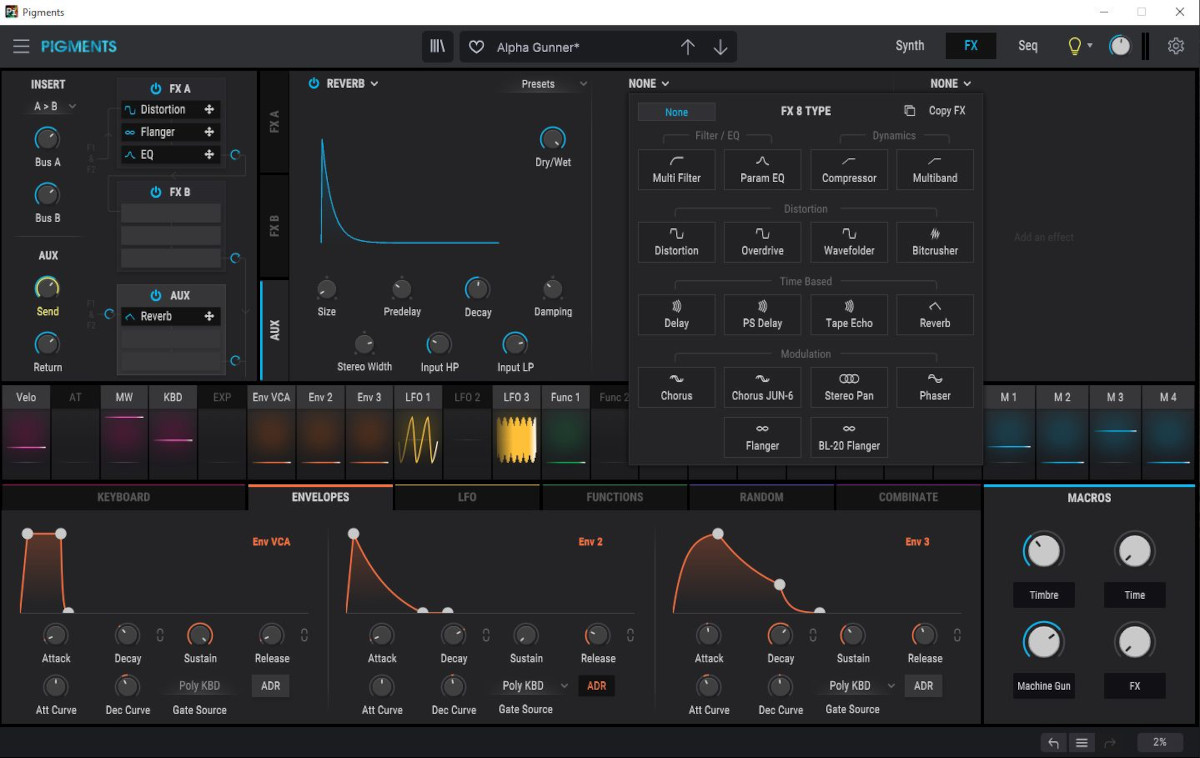The height and width of the screenshot is (758, 1200).
Task: Click the reverb Dry/Wet knob
Action: 552,139
